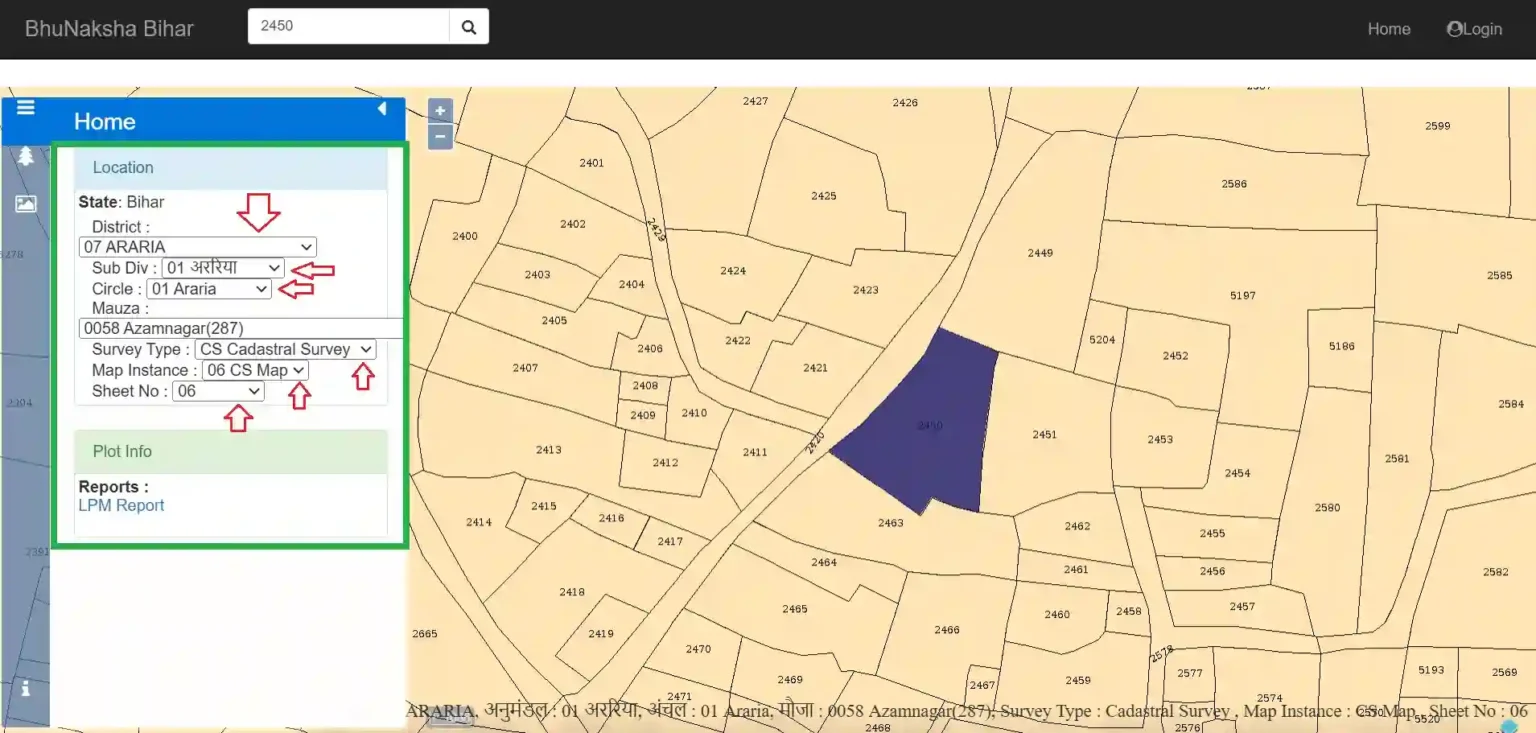Click Login in the top navigation
Viewport: 1536px width, 733px height.
pos(1474,29)
